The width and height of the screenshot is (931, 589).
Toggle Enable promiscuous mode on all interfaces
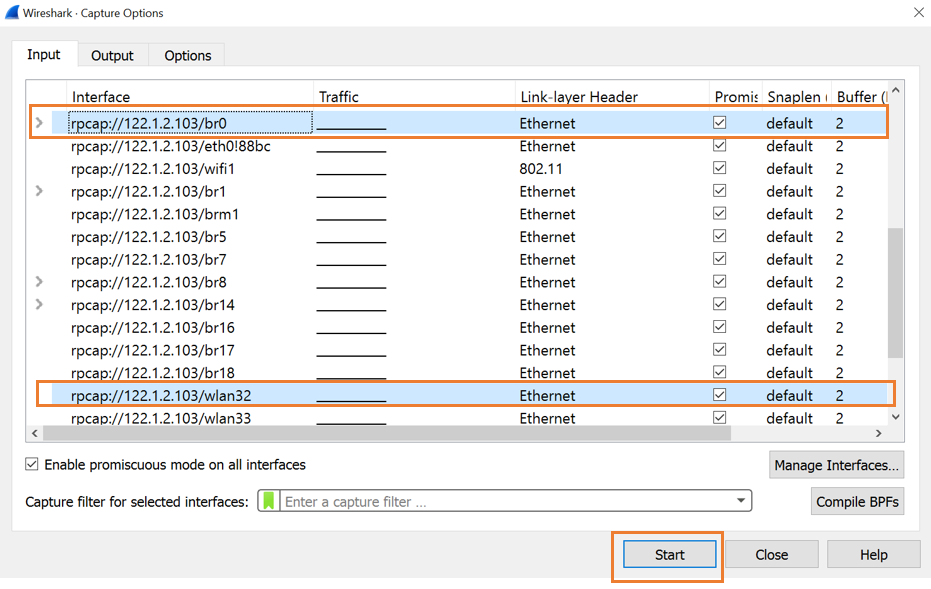point(31,464)
